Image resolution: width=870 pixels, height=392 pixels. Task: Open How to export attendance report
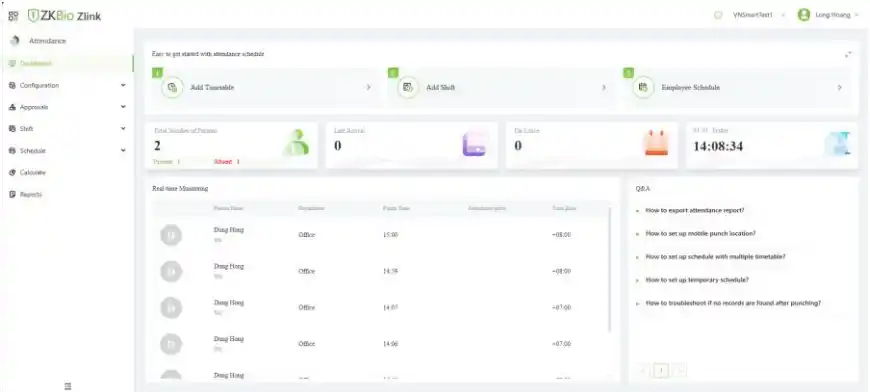tap(695, 211)
